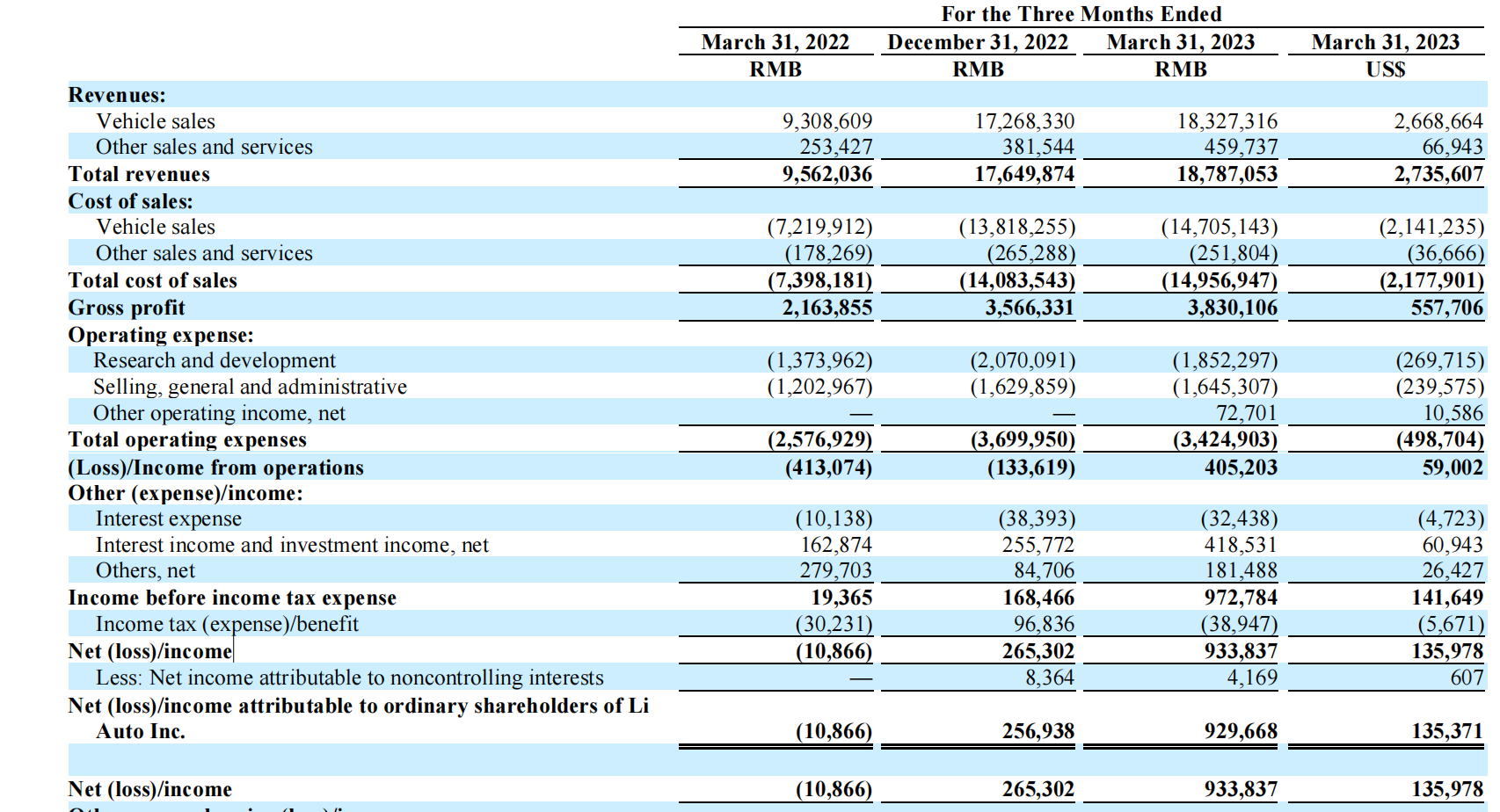Select the "Income before income tax expense" label
The image size is (1500, 812).
[232, 598]
